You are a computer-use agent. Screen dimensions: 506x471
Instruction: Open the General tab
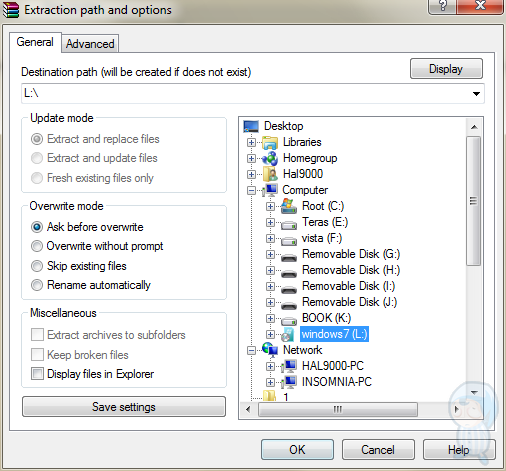(x=35, y=42)
